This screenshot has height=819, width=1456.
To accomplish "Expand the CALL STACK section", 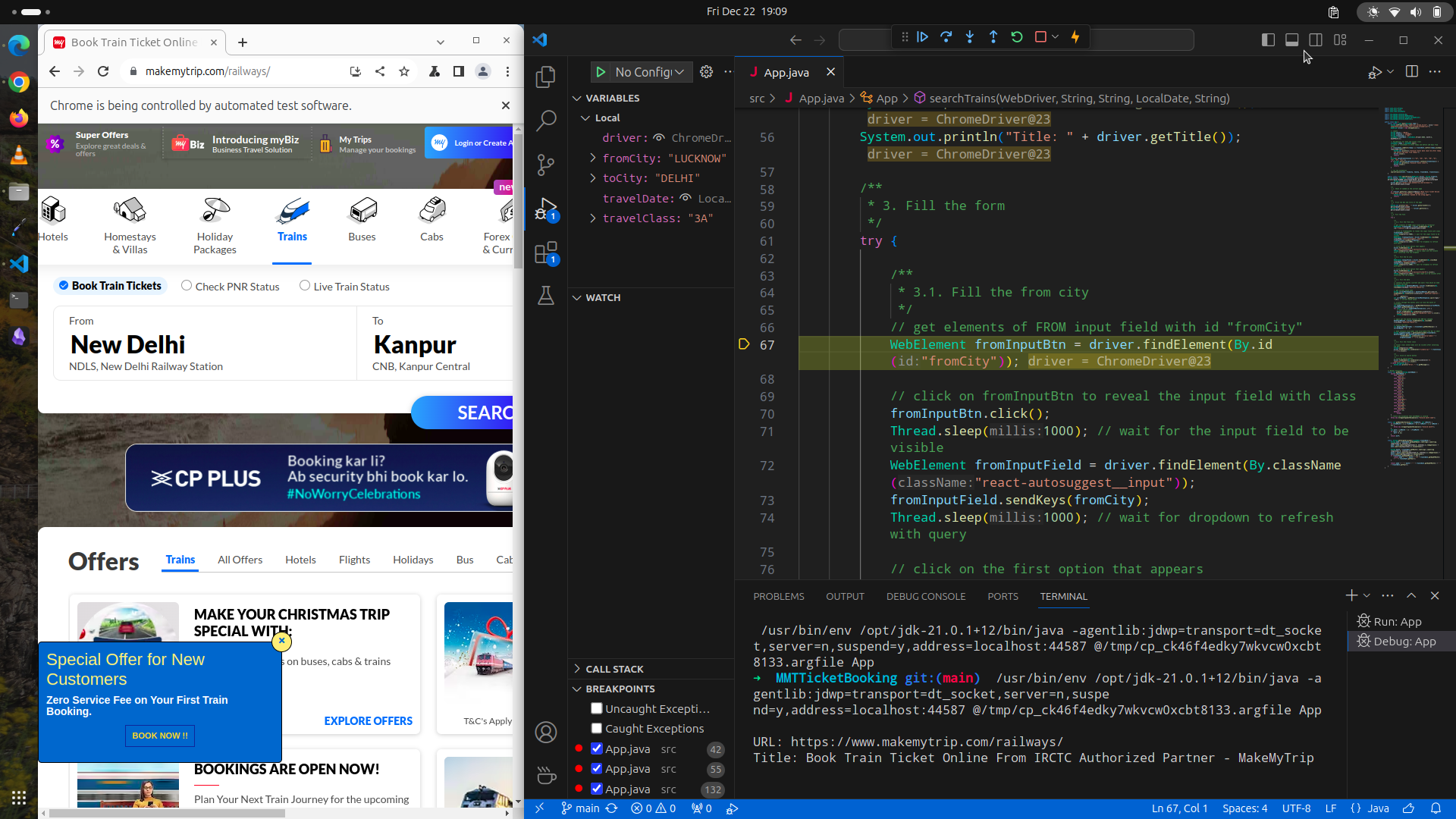I will pos(613,669).
